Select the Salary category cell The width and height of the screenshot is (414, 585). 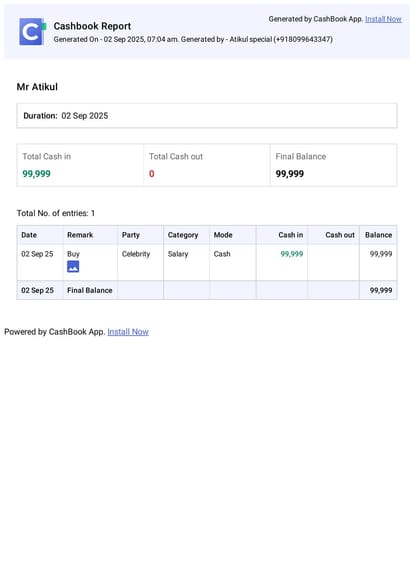[x=178, y=254]
